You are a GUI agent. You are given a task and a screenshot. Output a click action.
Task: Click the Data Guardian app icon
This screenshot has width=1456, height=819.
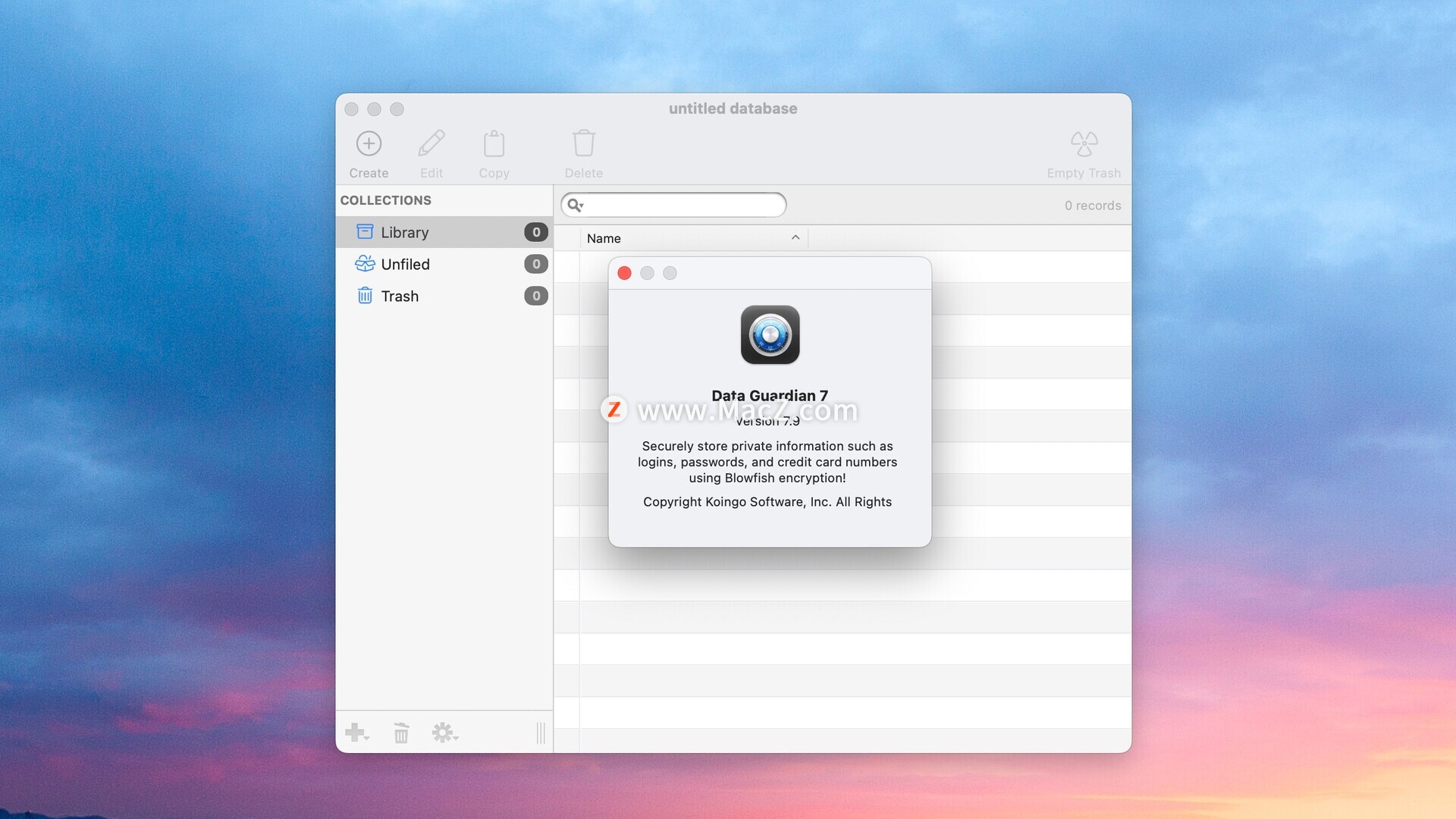tap(770, 335)
